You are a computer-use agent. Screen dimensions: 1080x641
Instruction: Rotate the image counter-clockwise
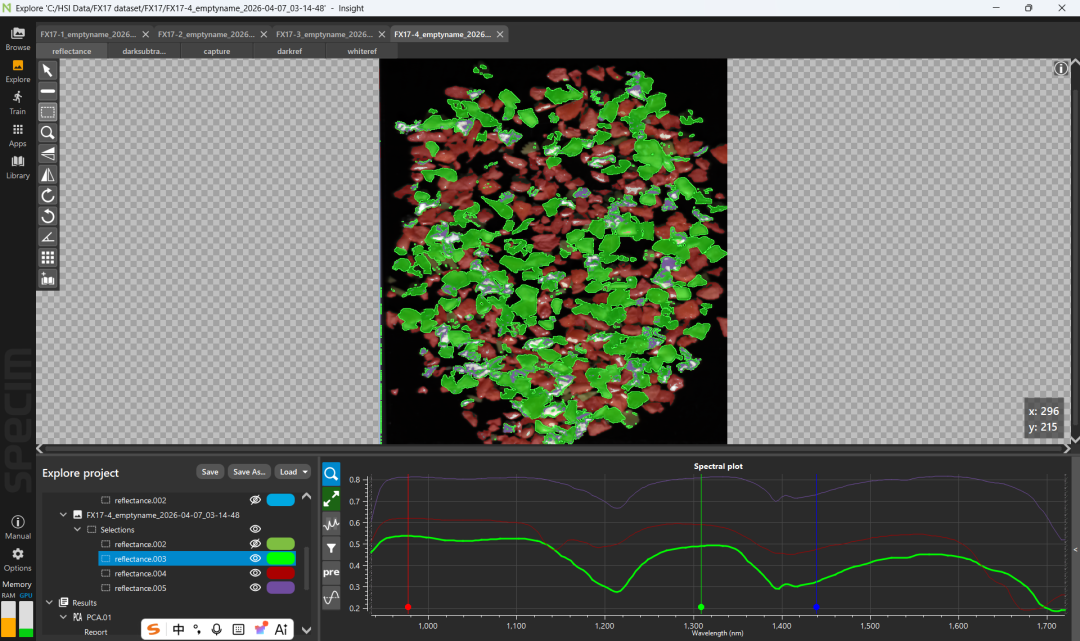48,216
